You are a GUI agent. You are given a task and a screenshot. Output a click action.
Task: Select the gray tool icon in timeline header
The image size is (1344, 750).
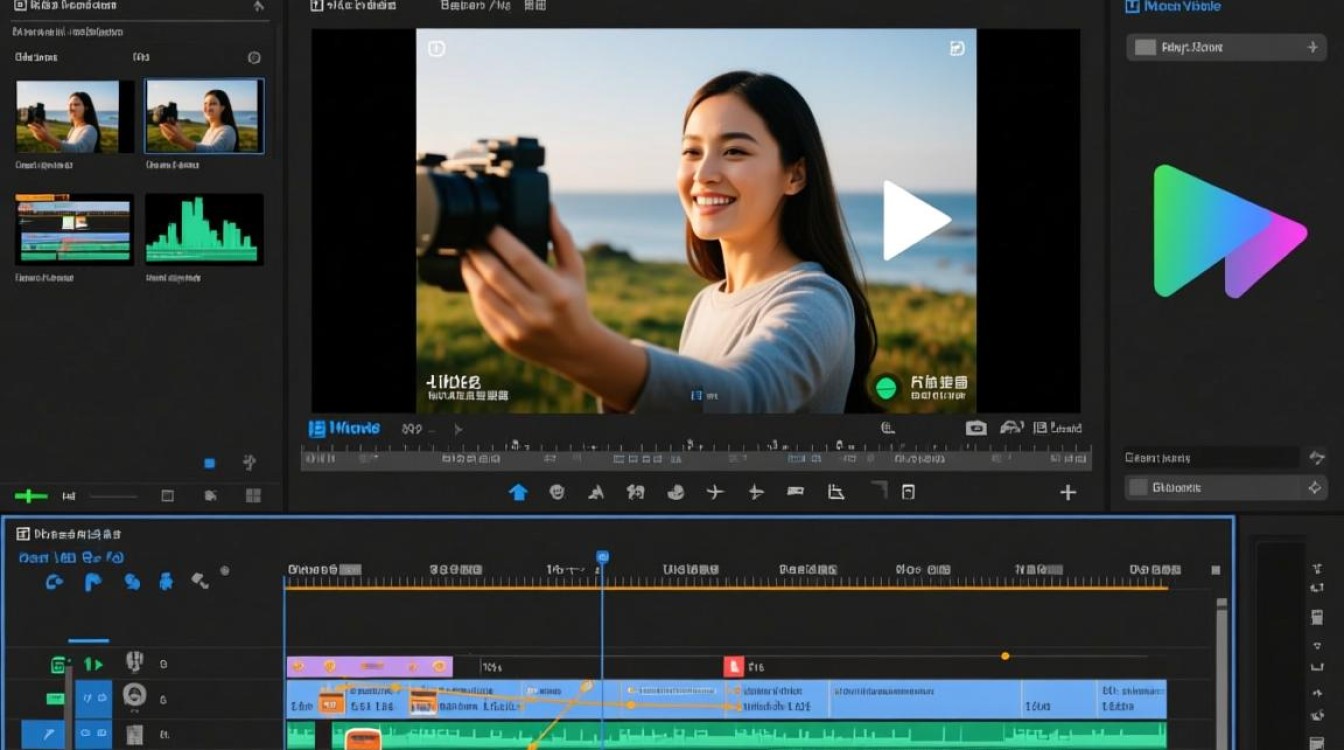201,579
